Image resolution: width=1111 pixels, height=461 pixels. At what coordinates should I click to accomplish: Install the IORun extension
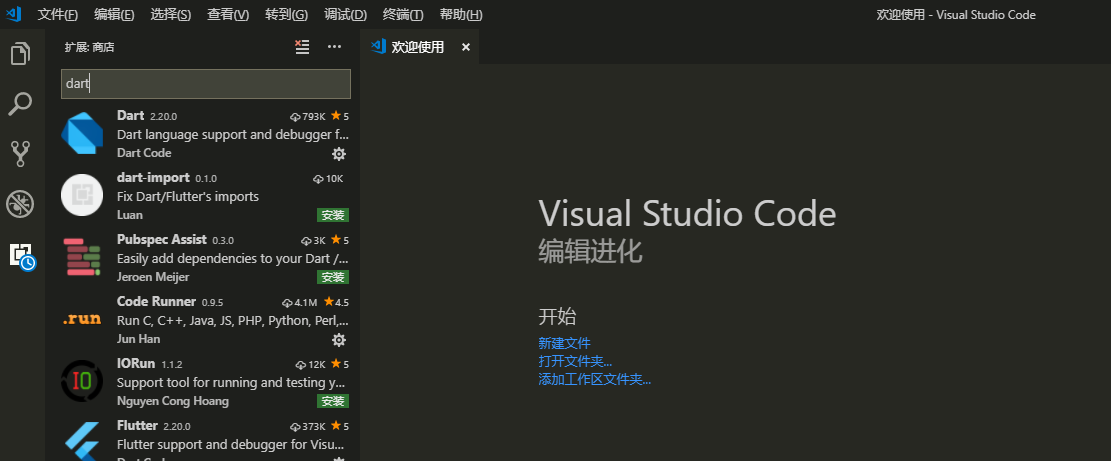pos(333,402)
